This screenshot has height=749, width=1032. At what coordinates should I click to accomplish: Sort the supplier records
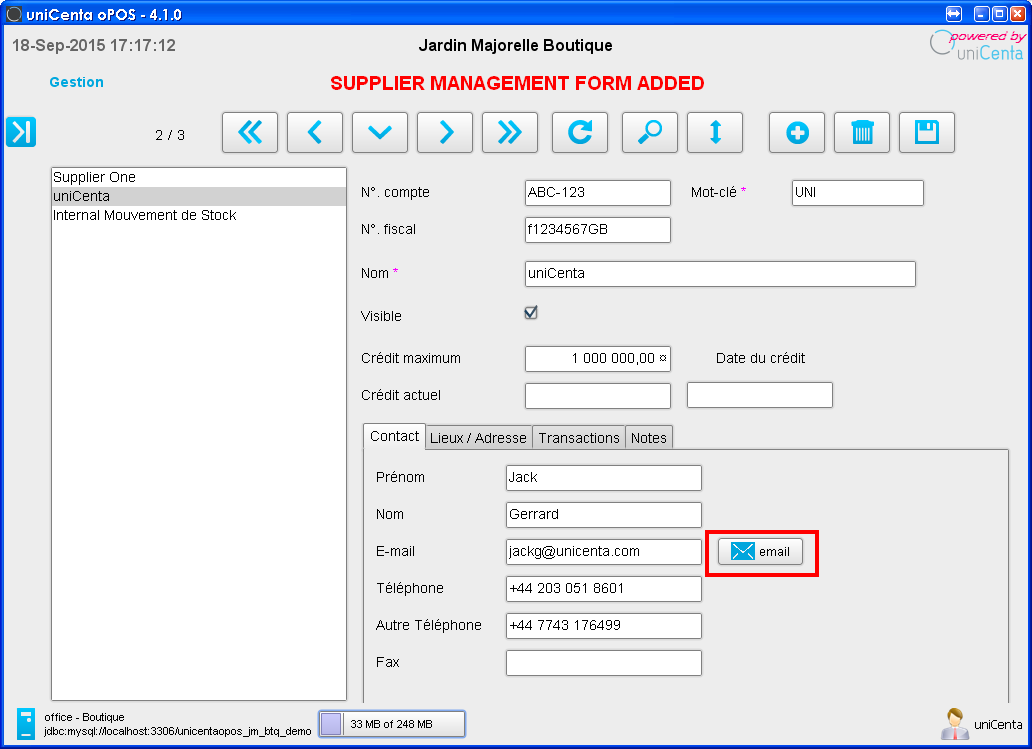pyautogui.click(x=715, y=131)
